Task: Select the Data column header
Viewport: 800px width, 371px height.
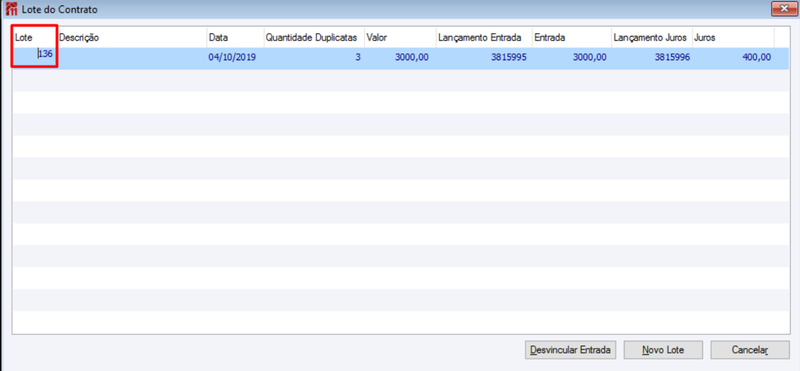Action: coord(235,37)
